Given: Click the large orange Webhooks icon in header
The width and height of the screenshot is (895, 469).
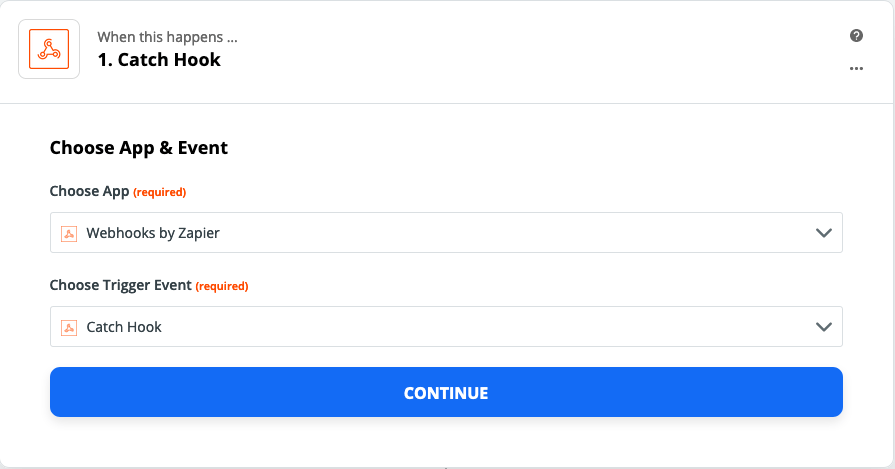Looking at the screenshot, I should [49, 49].
